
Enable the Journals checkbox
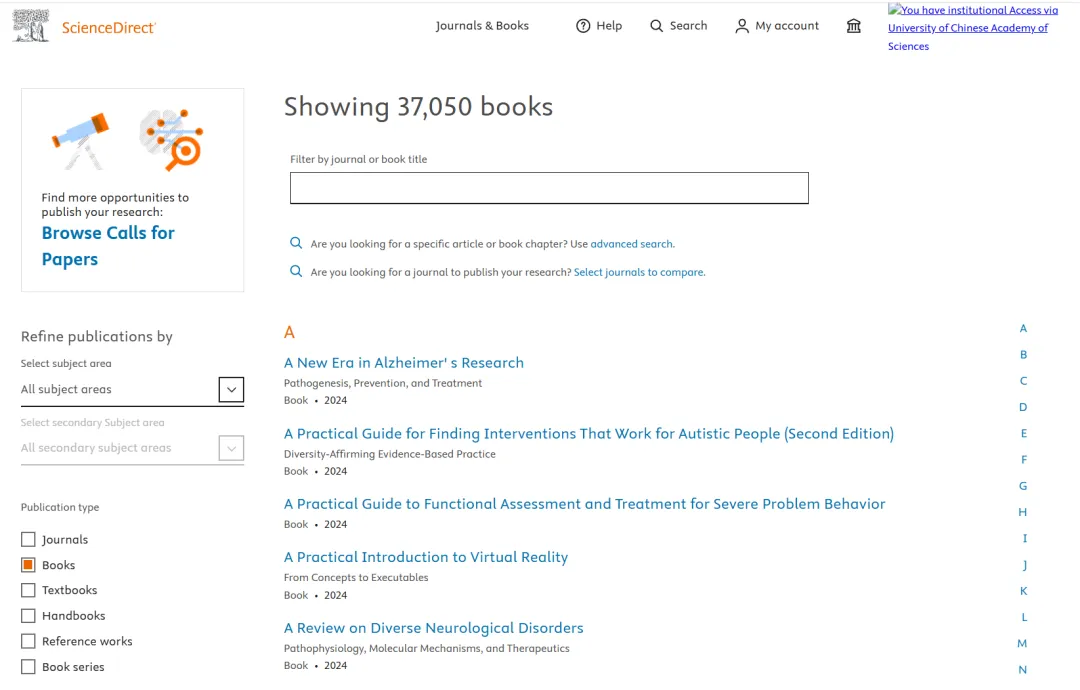pos(28,540)
